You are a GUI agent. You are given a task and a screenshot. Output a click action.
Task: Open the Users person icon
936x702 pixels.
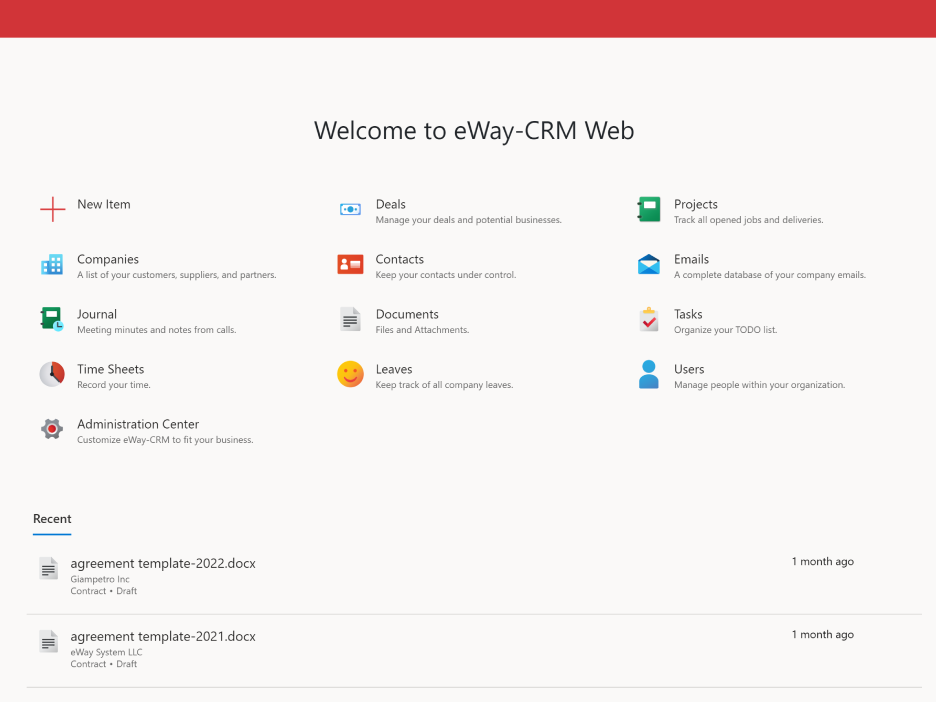coord(649,374)
